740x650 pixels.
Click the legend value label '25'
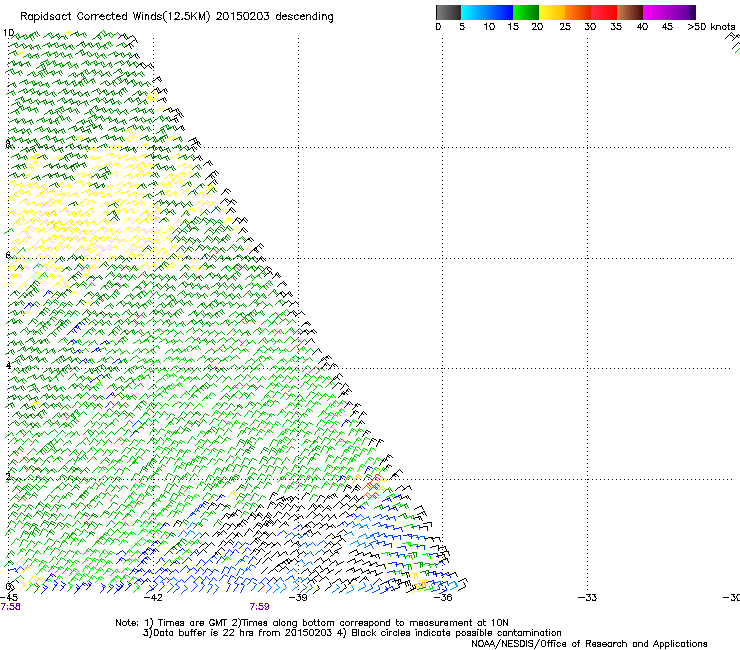565,27
